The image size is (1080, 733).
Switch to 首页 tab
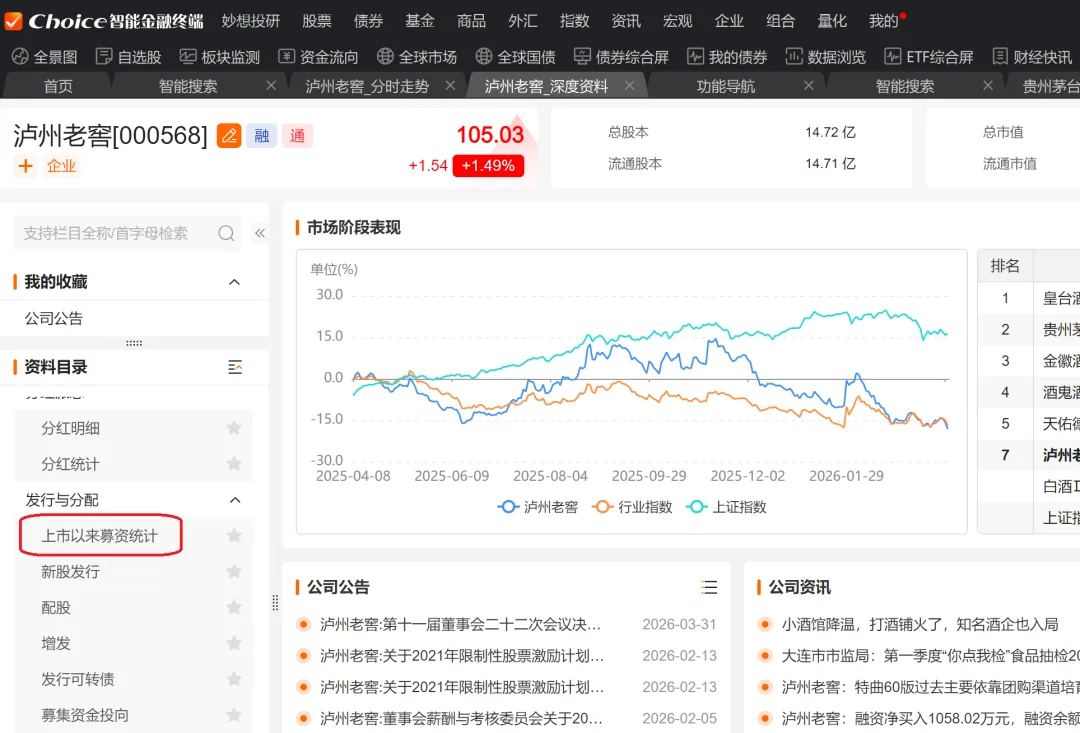point(58,86)
